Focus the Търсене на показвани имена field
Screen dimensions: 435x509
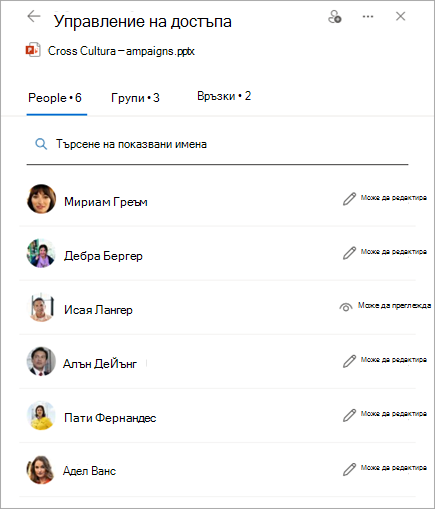(x=217, y=145)
